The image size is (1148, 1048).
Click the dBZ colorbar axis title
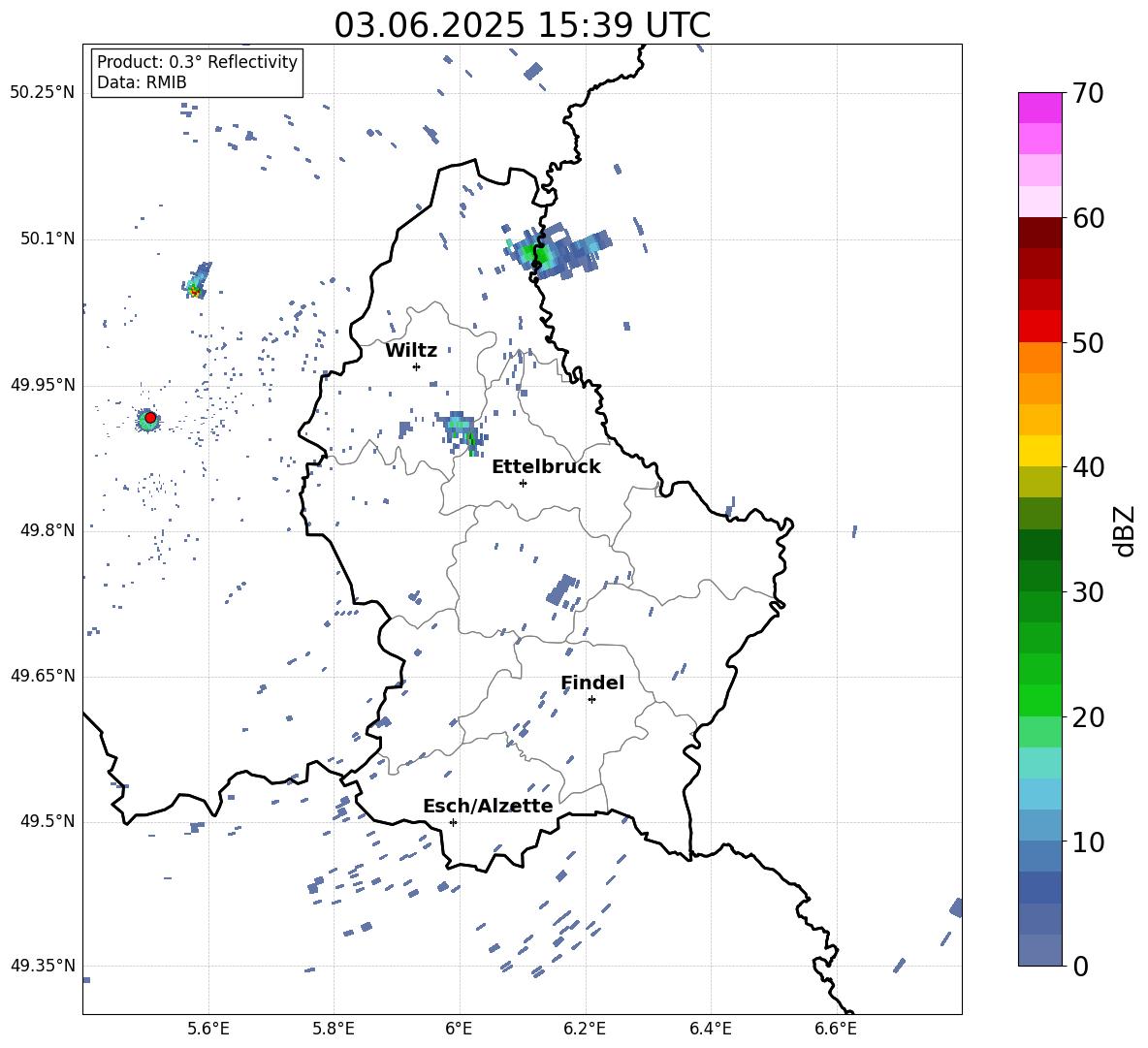click(x=1124, y=530)
